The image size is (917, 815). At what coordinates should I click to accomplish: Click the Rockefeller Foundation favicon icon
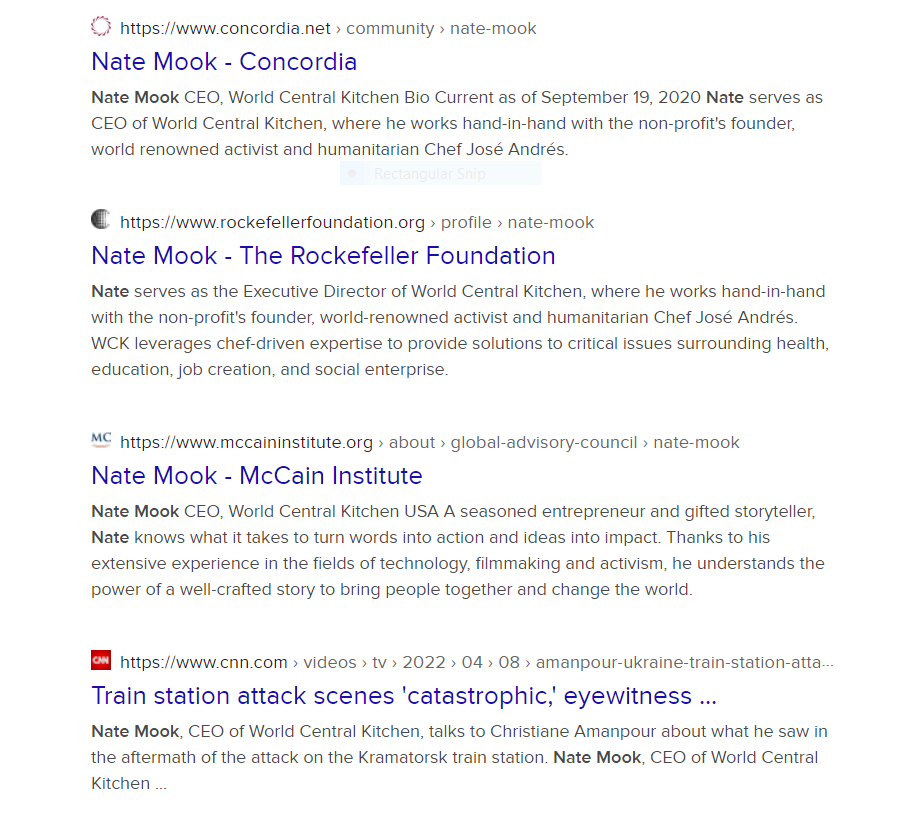[x=101, y=220]
